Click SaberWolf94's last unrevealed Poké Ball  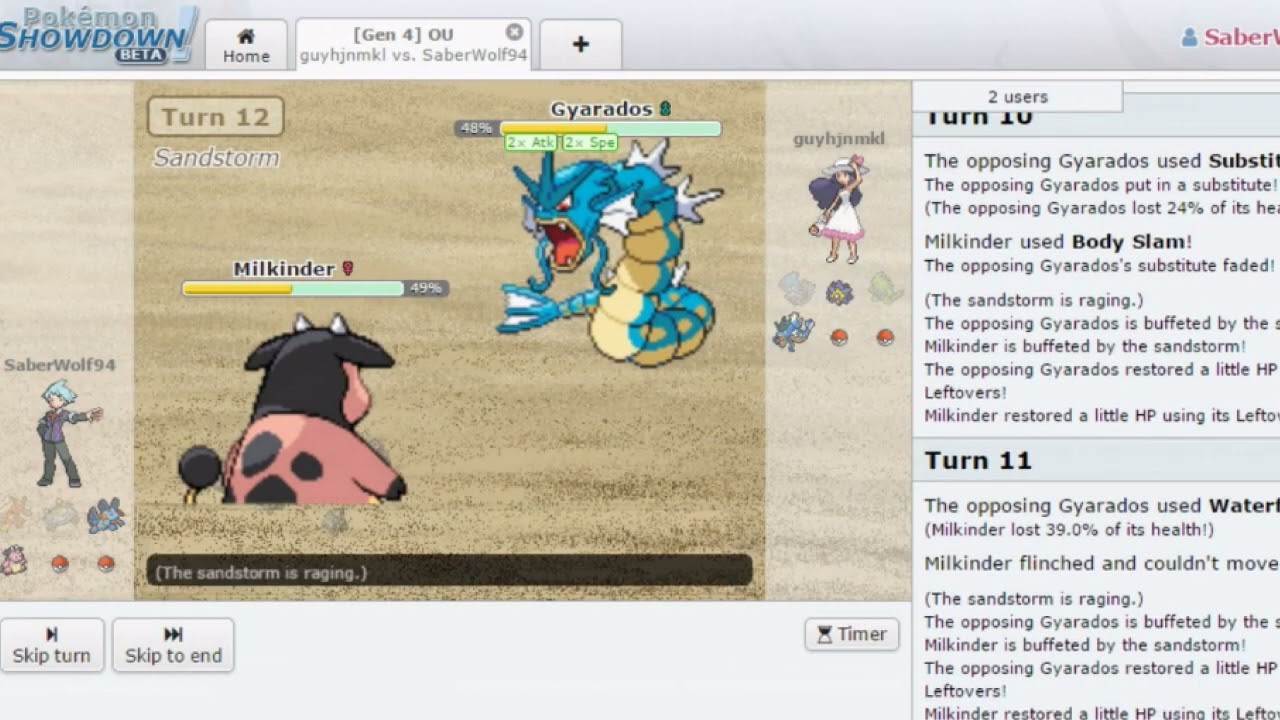pyautogui.click(x=106, y=563)
